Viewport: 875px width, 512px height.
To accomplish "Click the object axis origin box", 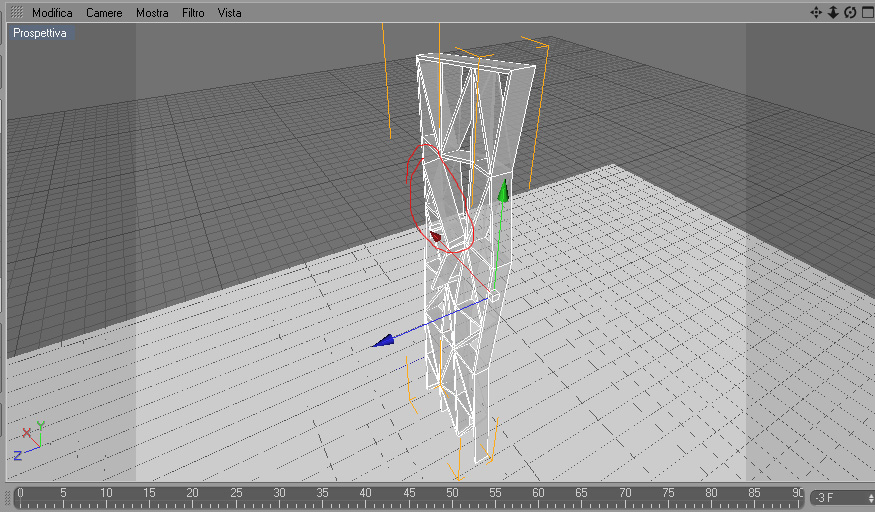I will click(494, 297).
